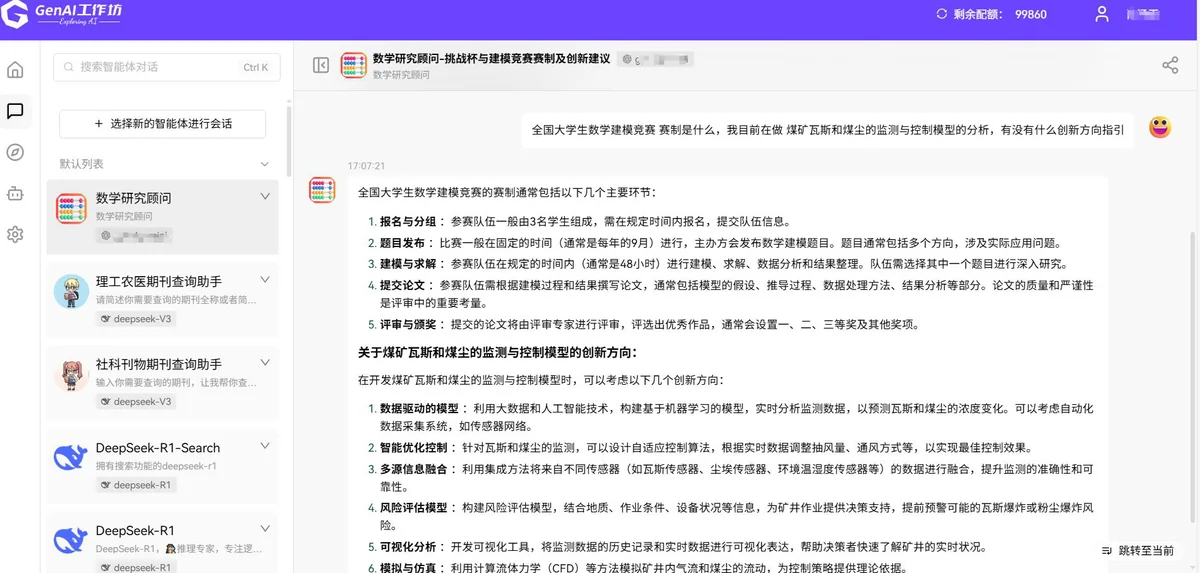Click the plus icon on new-session button
The width and height of the screenshot is (1200, 573).
pos(98,124)
